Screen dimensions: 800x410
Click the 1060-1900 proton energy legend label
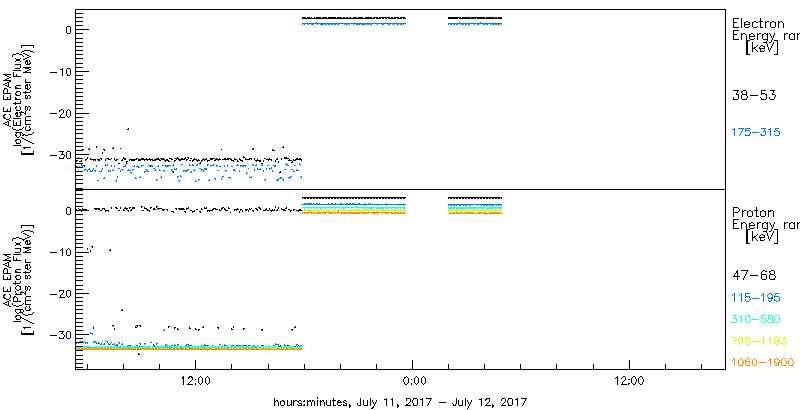[763, 363]
